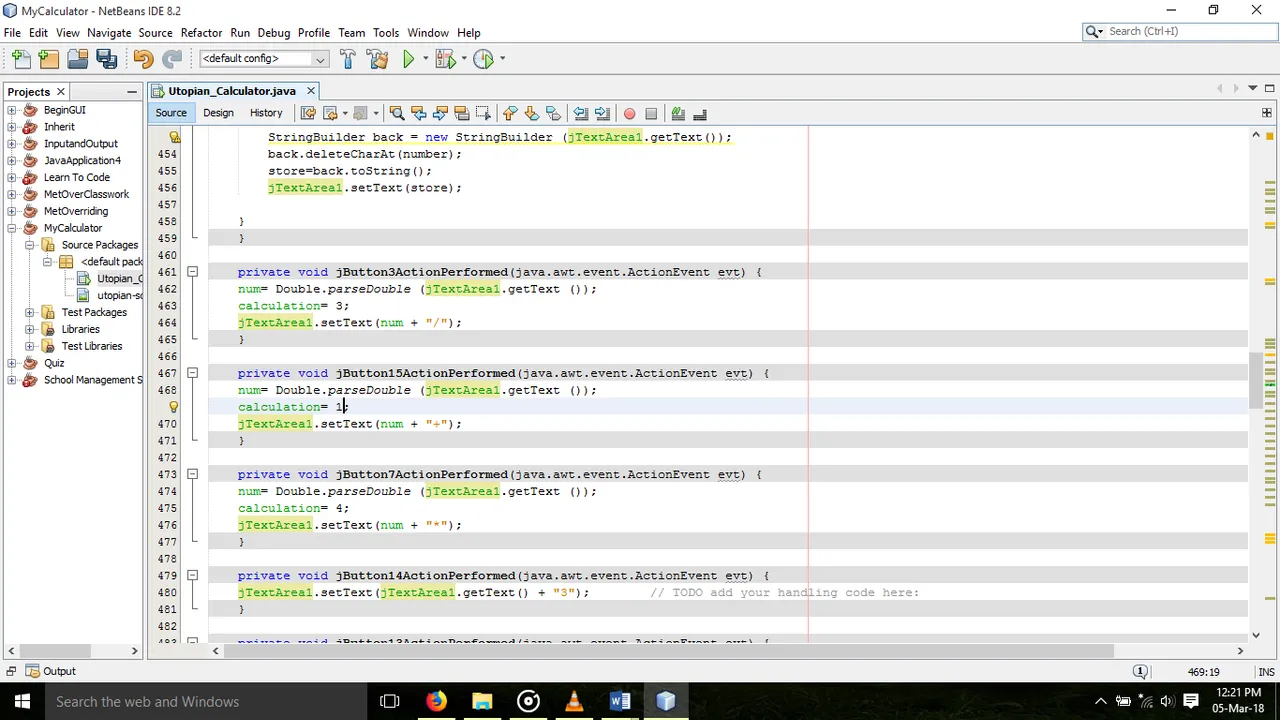This screenshot has width=1280, height=720.
Task: Jump to previous bookmark icon
Action: [x=510, y=113]
